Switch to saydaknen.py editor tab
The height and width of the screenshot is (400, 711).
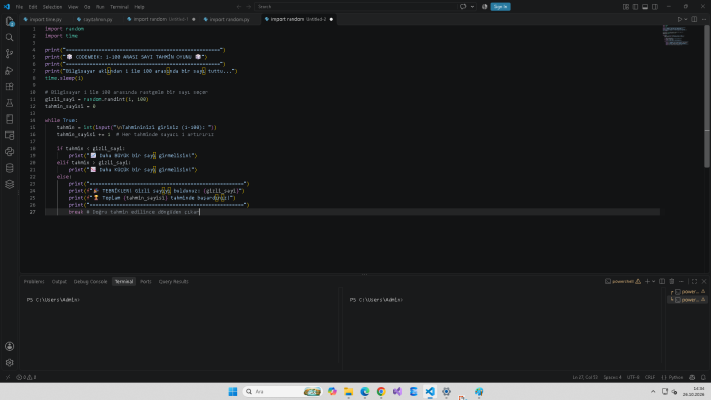pyautogui.click(x=97, y=20)
